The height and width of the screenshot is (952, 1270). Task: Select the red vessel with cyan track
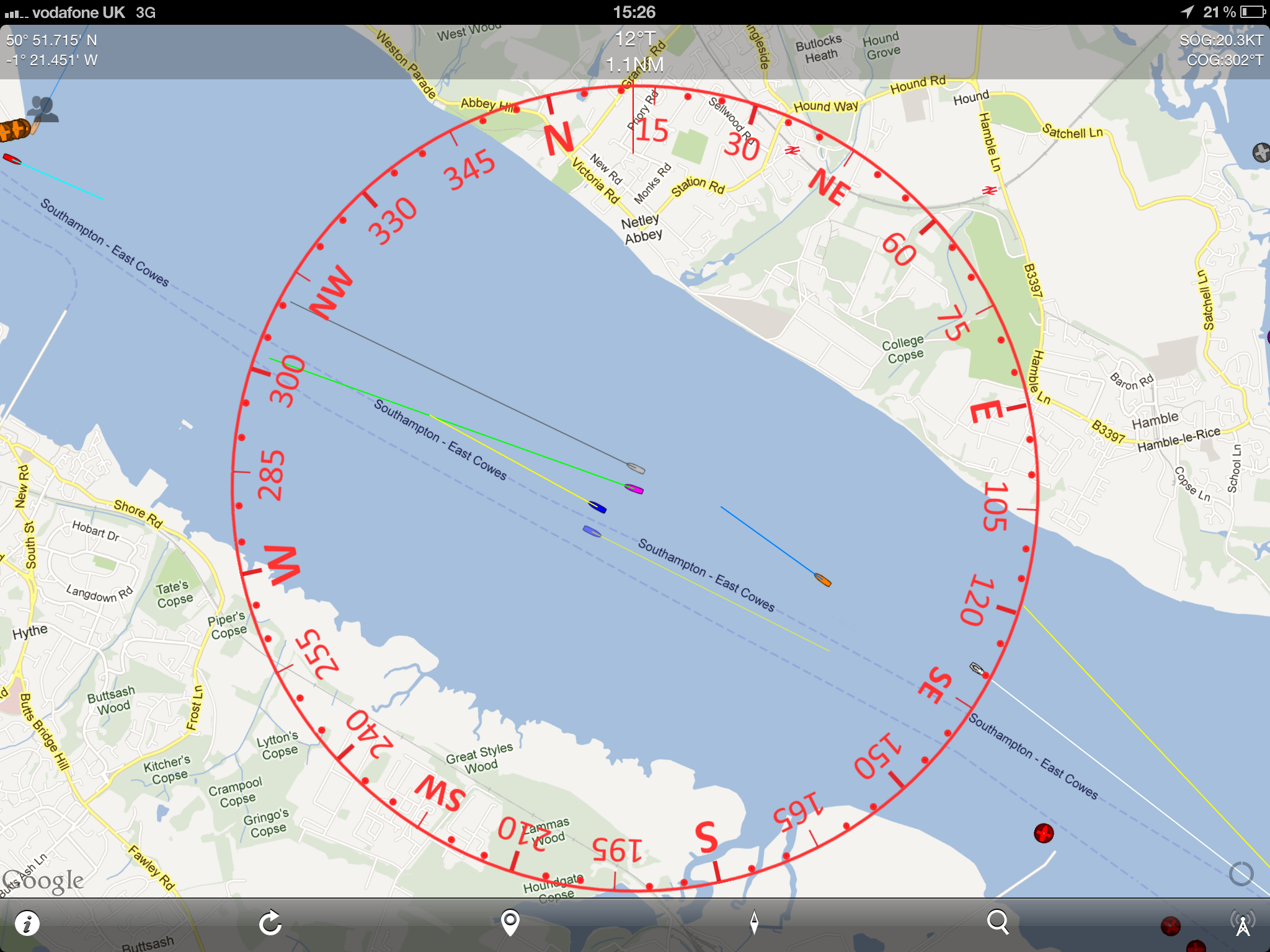(12, 159)
